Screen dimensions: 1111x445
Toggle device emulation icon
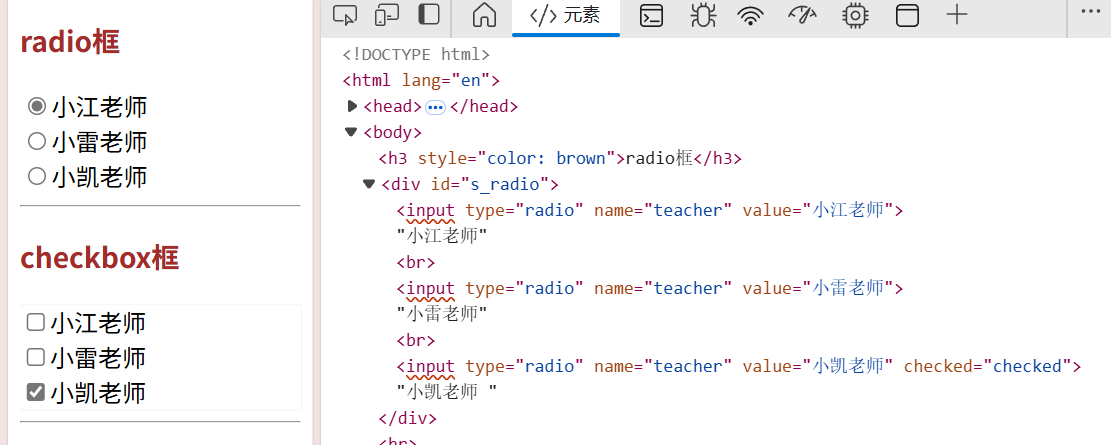coord(387,15)
